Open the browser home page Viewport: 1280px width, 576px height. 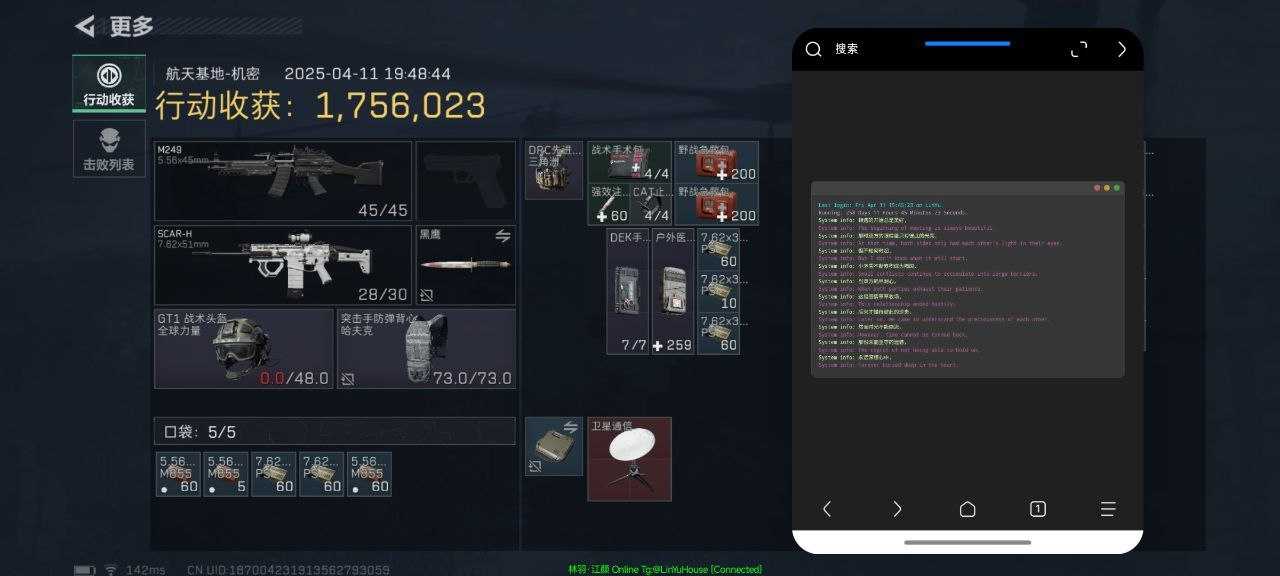967,509
